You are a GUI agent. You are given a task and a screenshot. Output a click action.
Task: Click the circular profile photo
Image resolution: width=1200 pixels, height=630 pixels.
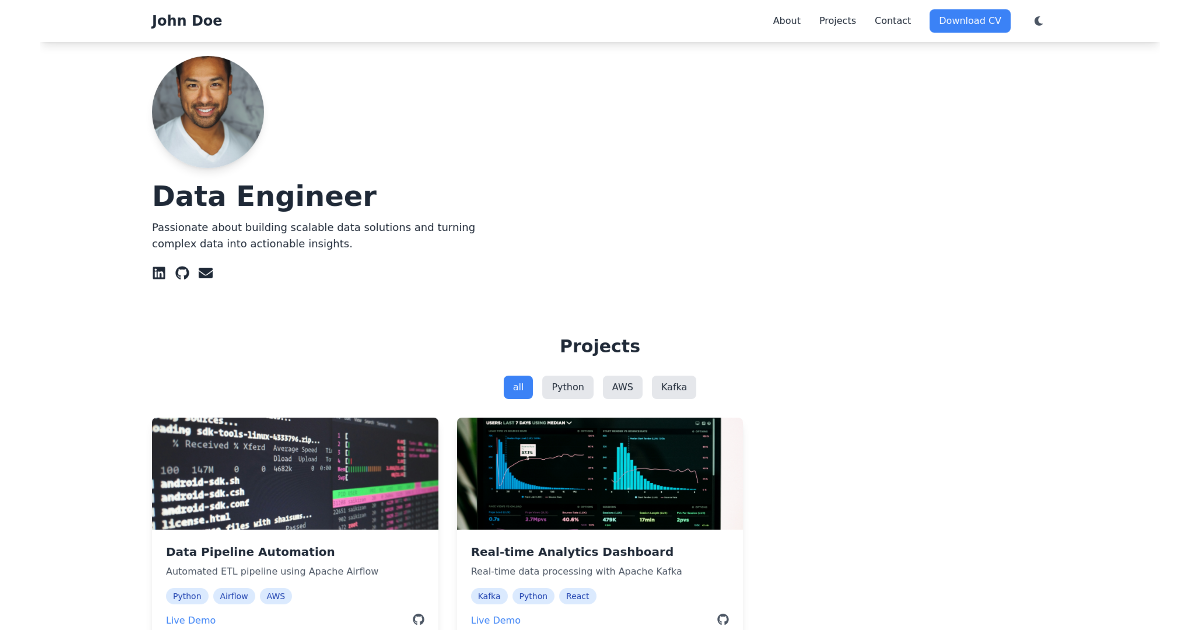(207, 112)
